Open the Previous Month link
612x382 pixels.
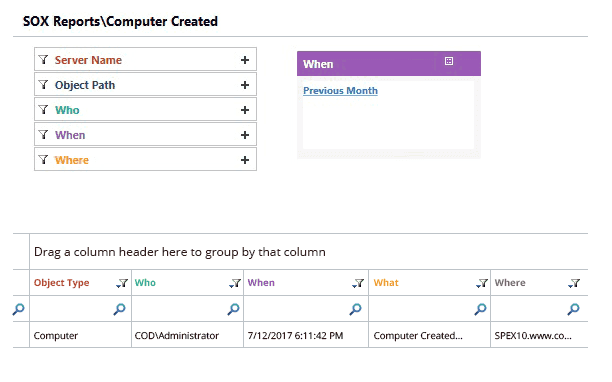click(340, 91)
